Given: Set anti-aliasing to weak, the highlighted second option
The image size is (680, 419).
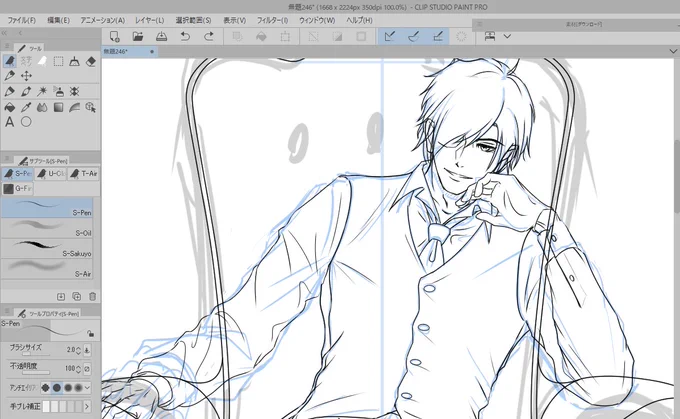Looking at the screenshot, I should [x=57, y=388].
